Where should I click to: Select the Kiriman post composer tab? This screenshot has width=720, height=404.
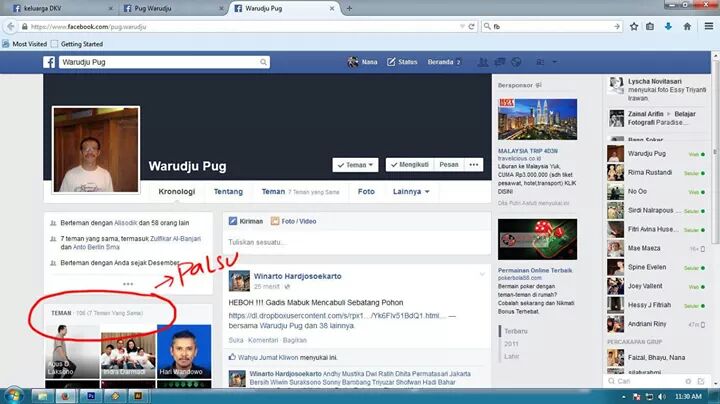(246, 221)
